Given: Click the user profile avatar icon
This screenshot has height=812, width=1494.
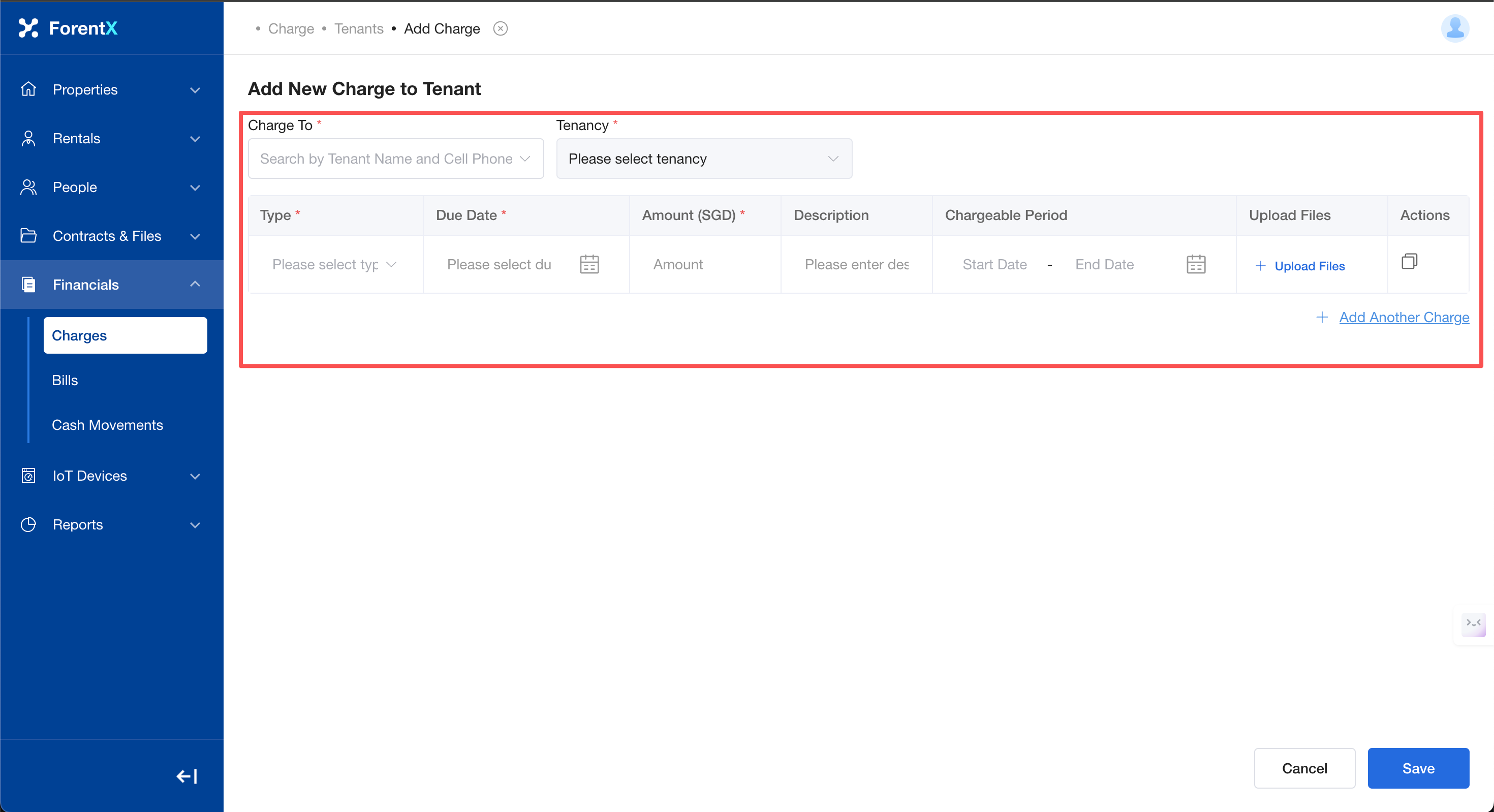Looking at the screenshot, I should click(x=1454, y=28).
